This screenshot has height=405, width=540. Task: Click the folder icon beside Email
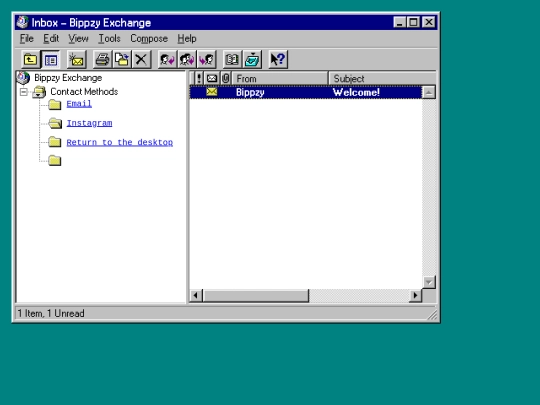click(55, 104)
